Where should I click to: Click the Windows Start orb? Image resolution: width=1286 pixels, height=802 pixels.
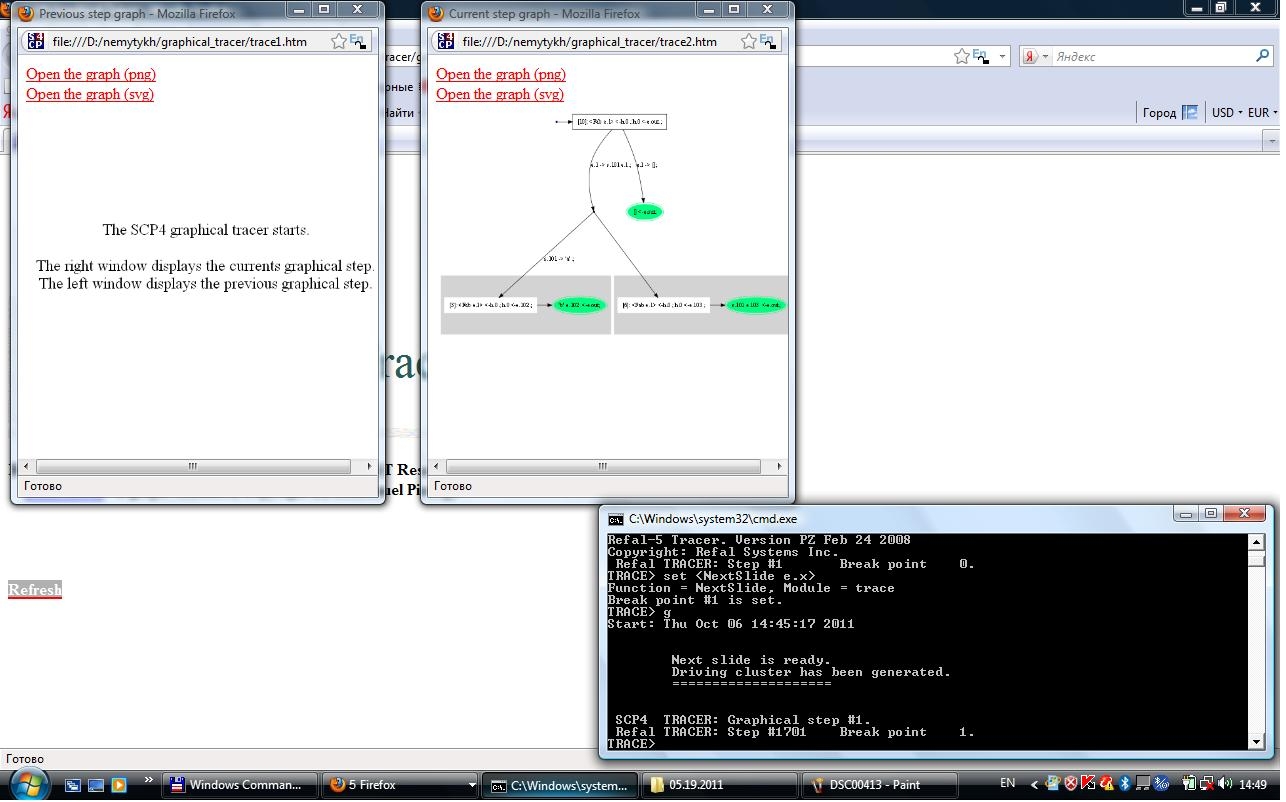[x=28, y=784]
